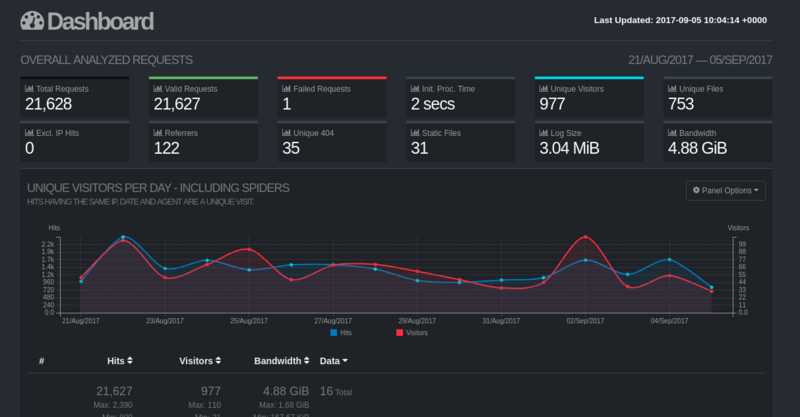The image size is (800, 417).
Task: Click the chart icon beside Static Files
Action: [x=414, y=132]
